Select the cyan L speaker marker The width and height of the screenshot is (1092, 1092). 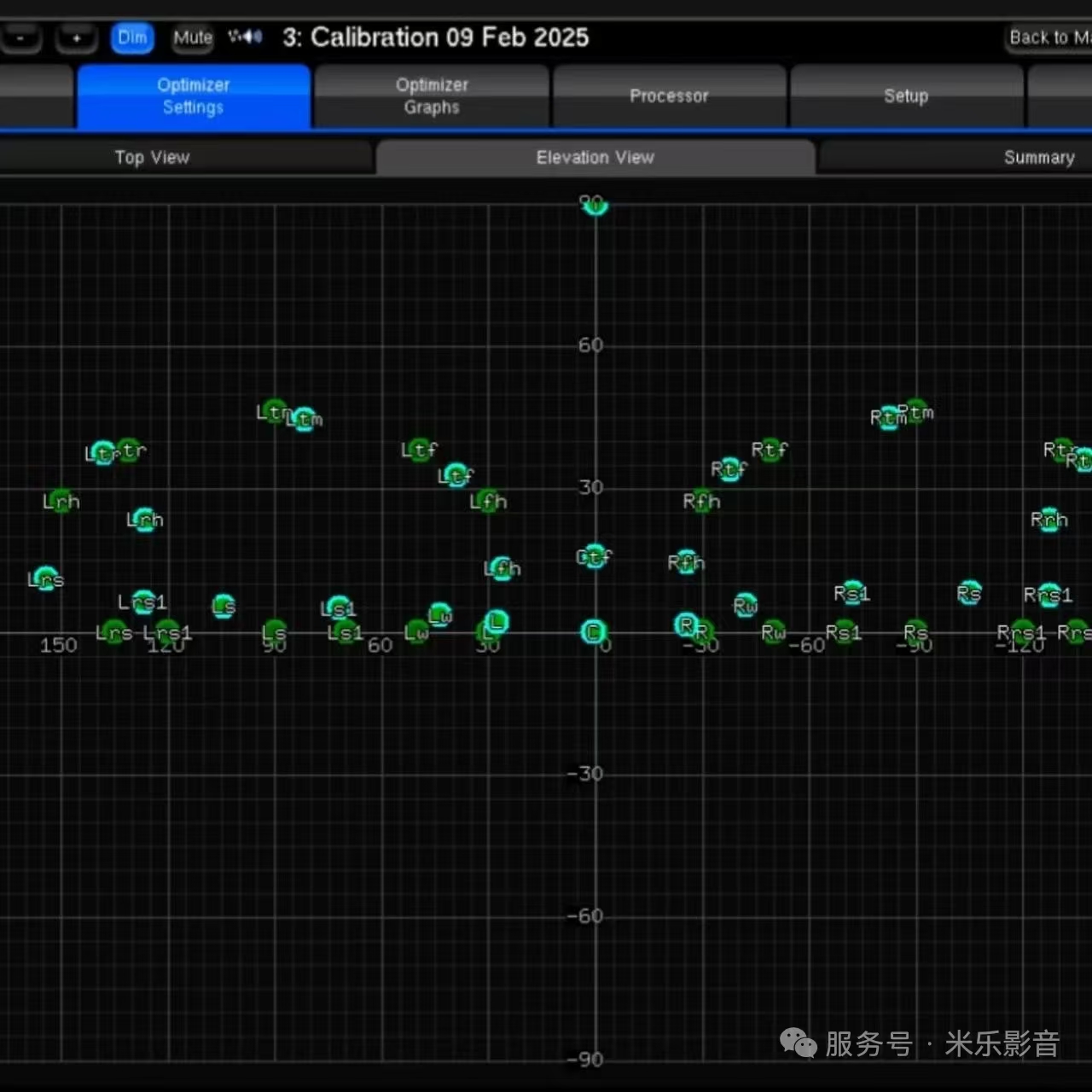coord(497,622)
